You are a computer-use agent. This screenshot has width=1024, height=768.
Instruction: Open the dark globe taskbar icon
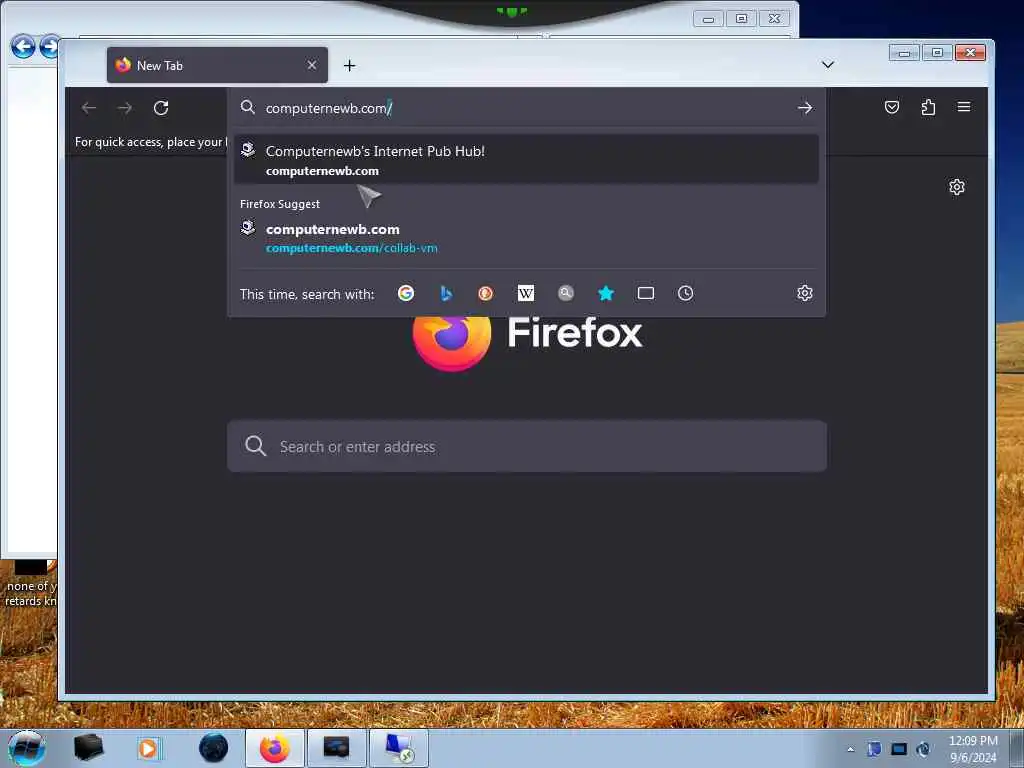214,748
